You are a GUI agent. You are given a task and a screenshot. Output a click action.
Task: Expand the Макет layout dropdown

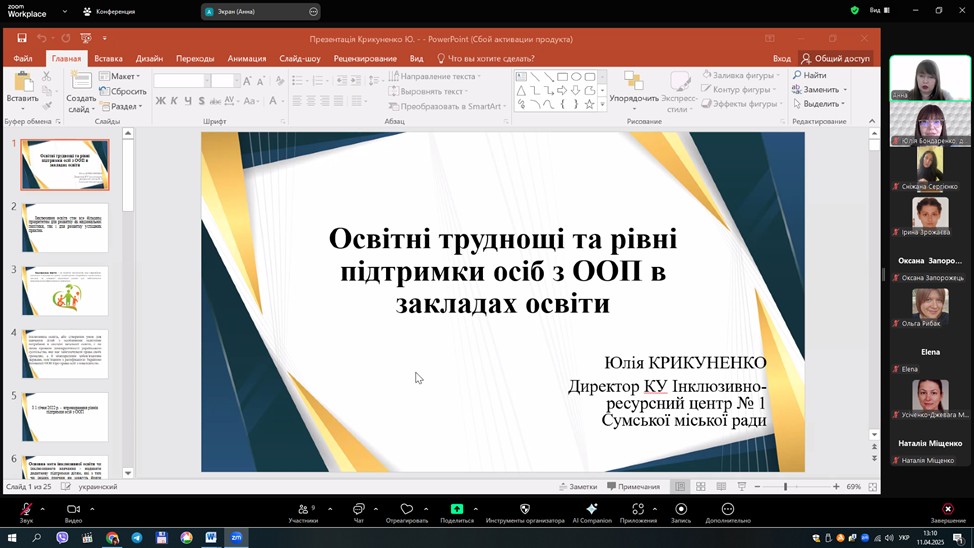124,76
